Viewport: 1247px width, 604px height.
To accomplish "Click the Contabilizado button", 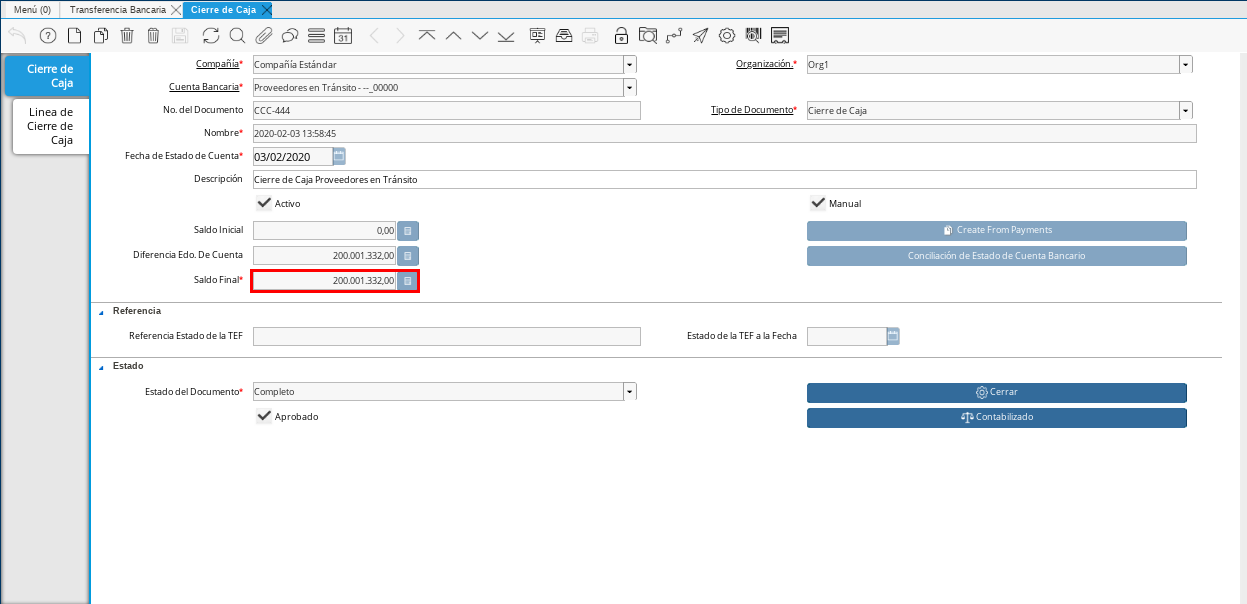I will 997,417.
